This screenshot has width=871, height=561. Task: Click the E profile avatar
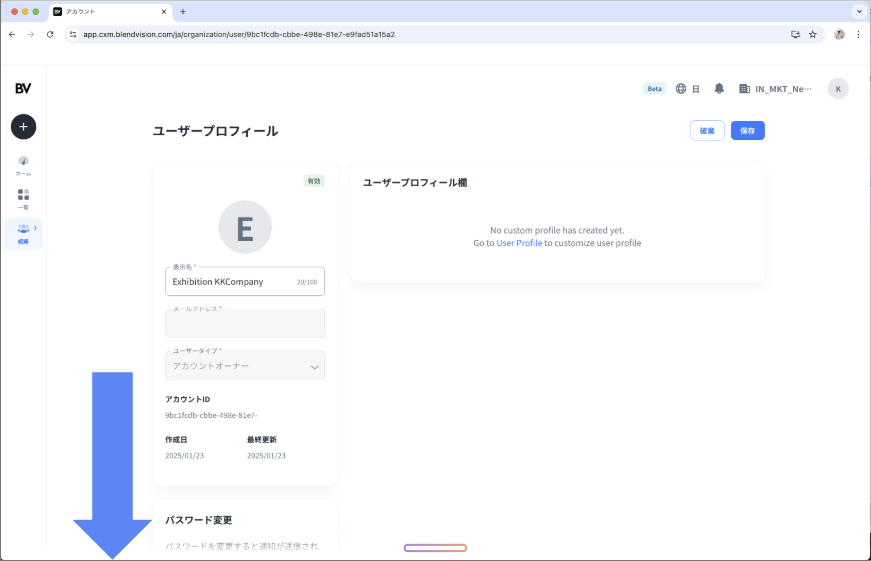(245, 227)
